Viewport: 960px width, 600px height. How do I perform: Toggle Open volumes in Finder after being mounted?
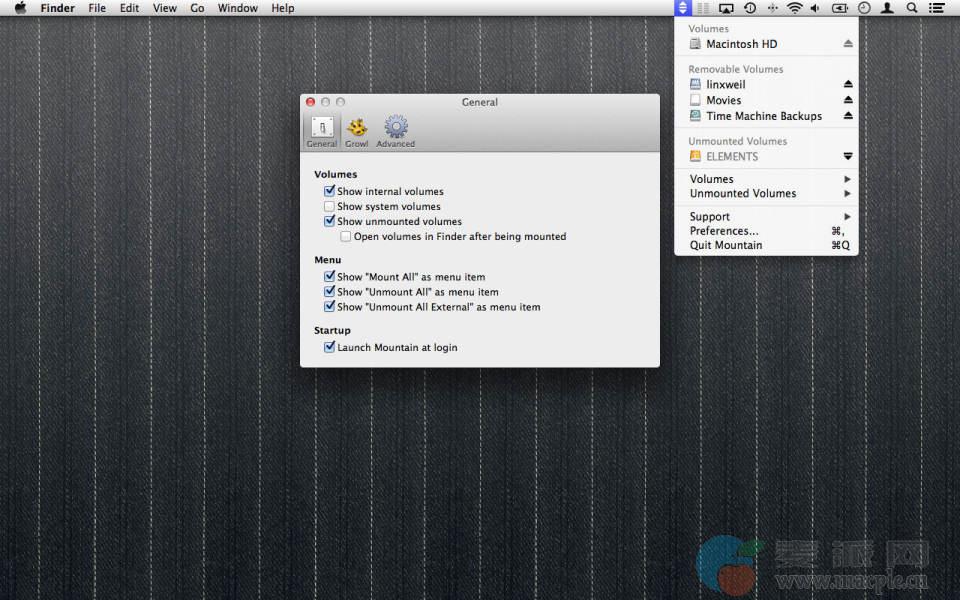click(x=346, y=237)
